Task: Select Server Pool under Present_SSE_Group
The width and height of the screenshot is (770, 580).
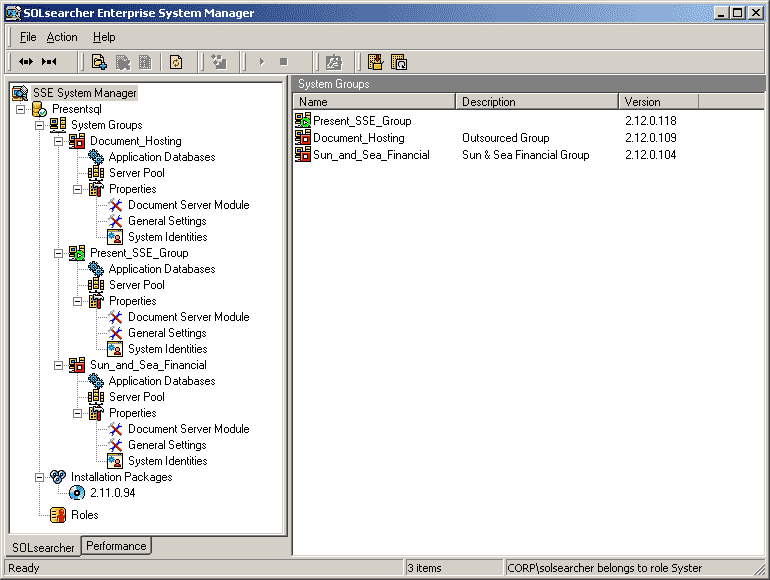Action: pyautogui.click(x=137, y=285)
